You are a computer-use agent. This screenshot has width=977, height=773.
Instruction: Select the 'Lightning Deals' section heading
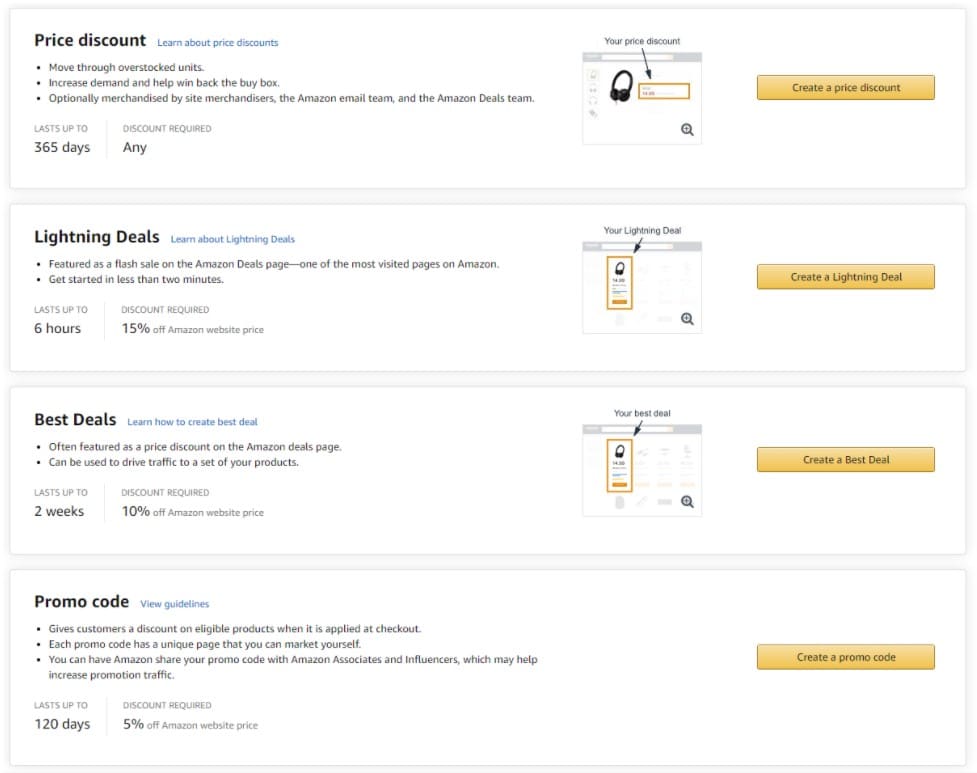coord(96,237)
